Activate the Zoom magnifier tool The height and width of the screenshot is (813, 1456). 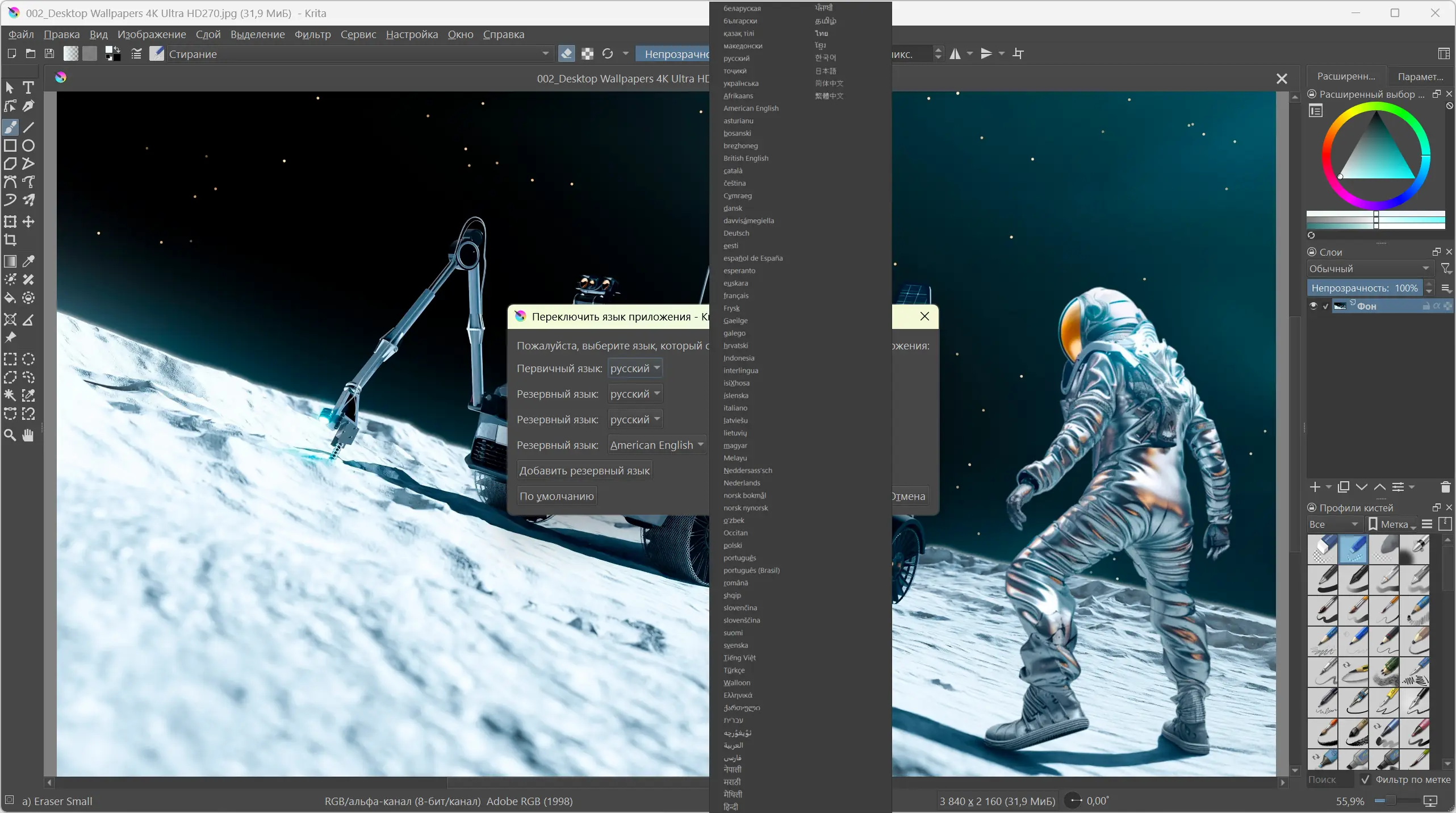tap(10, 436)
